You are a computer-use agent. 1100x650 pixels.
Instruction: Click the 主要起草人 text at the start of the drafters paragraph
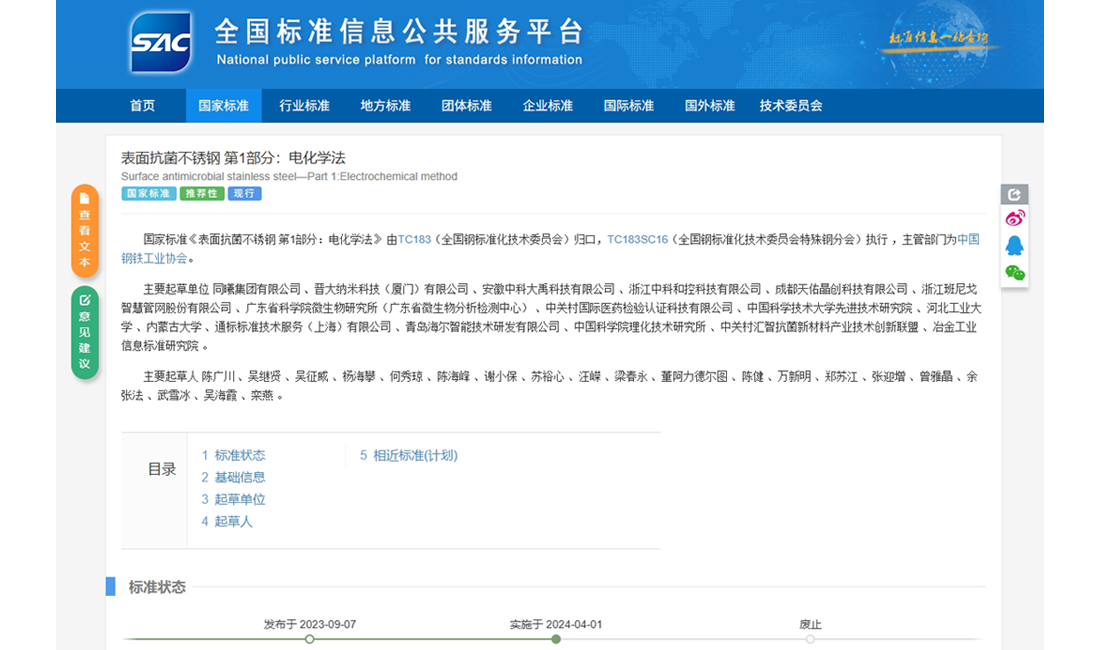pos(170,377)
